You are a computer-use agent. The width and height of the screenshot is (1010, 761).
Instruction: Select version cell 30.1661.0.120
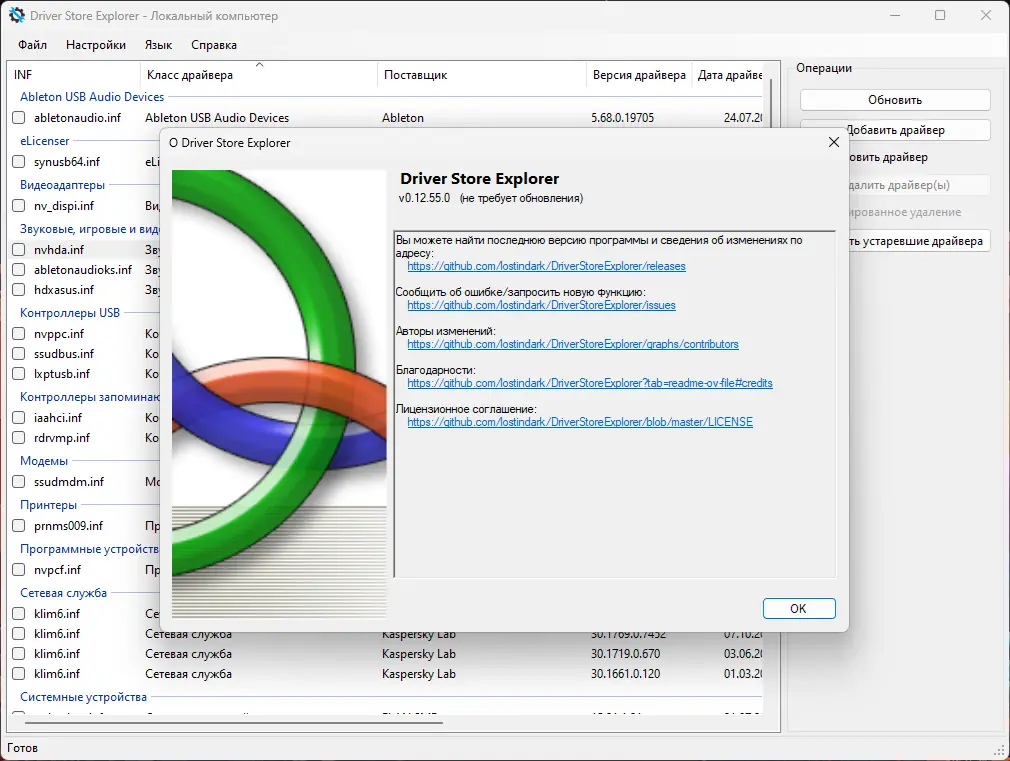pyautogui.click(x=625, y=673)
